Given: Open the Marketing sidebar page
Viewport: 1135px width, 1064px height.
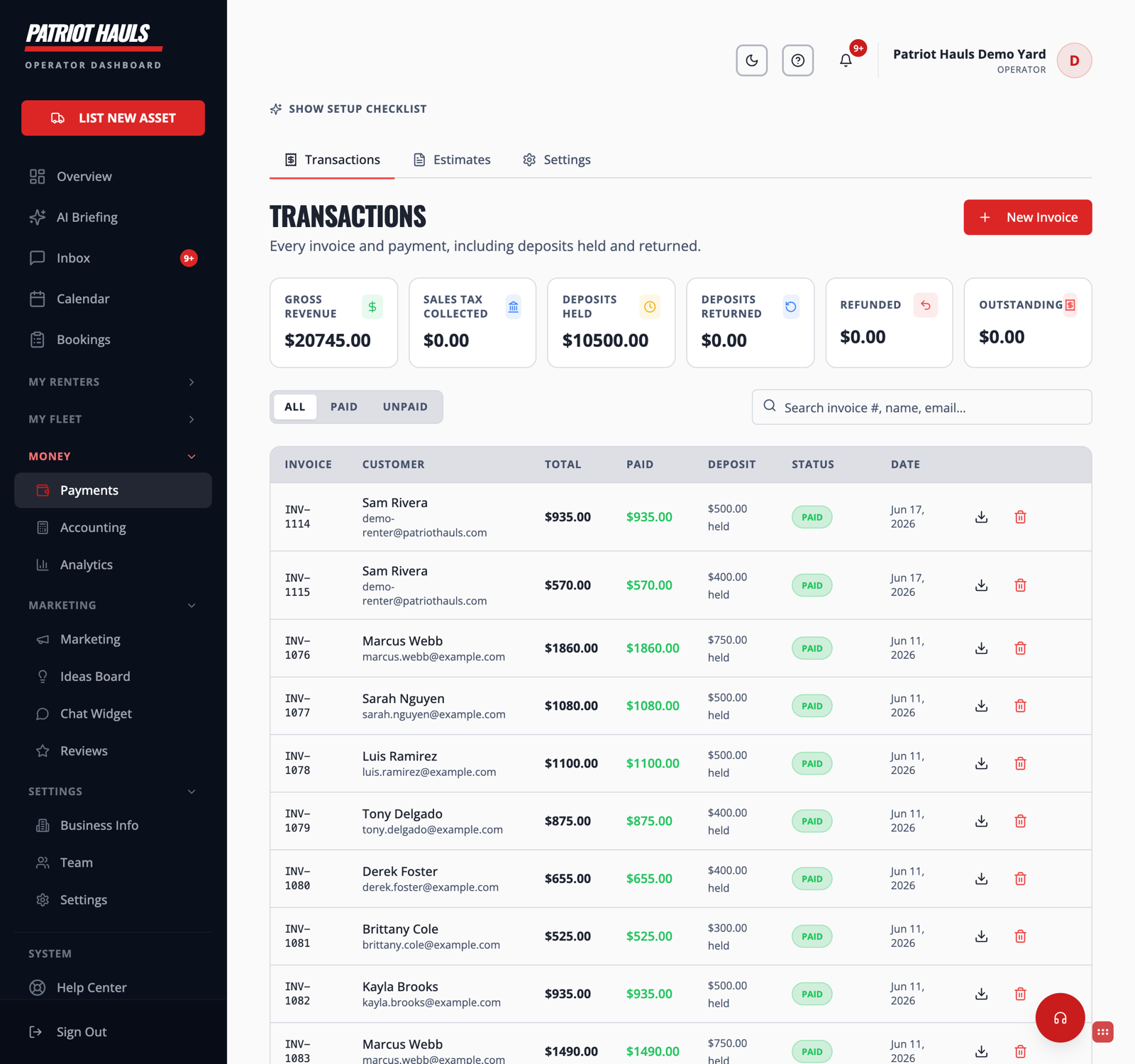Looking at the screenshot, I should pyautogui.click(x=113, y=639).
